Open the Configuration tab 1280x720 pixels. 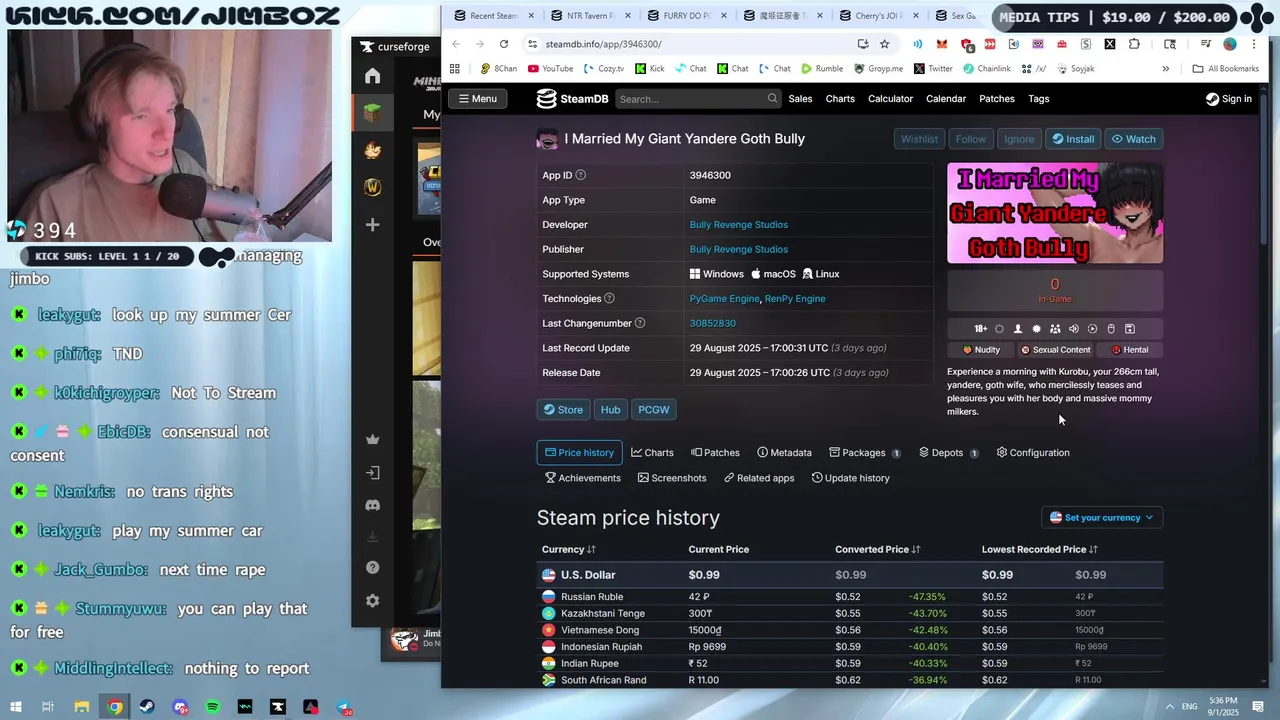click(1033, 453)
